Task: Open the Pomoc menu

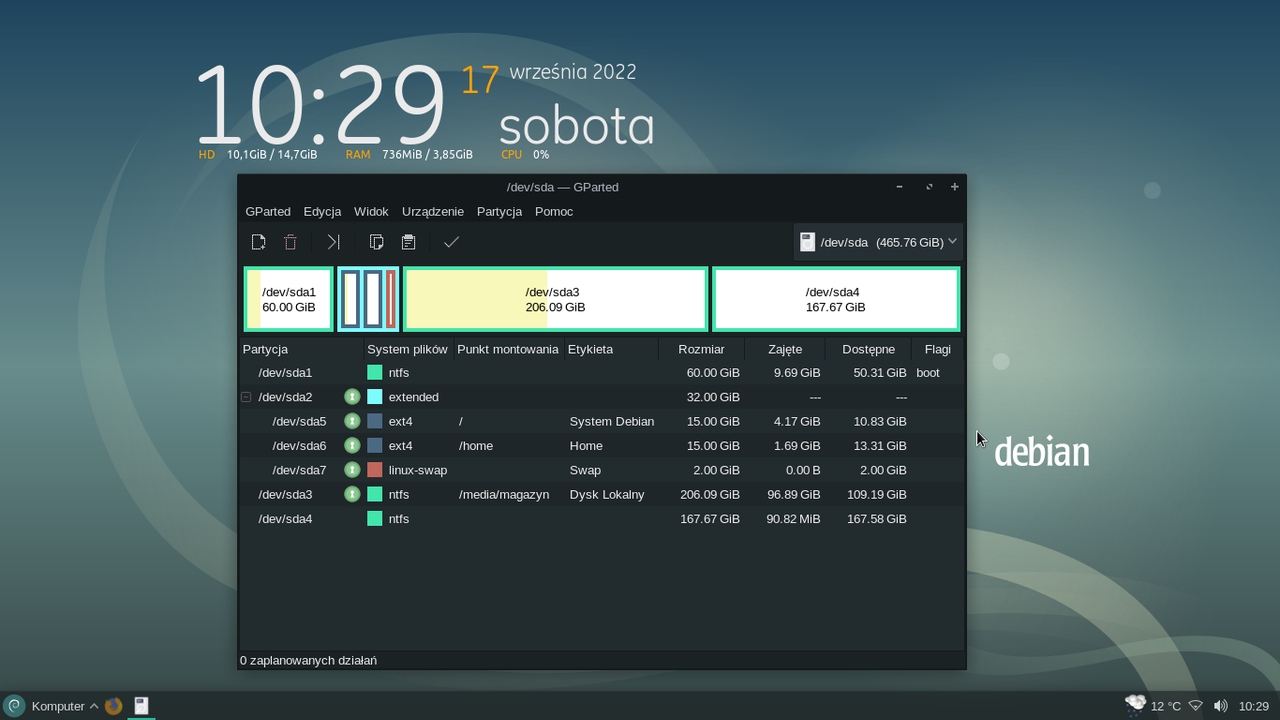Action: coord(554,211)
